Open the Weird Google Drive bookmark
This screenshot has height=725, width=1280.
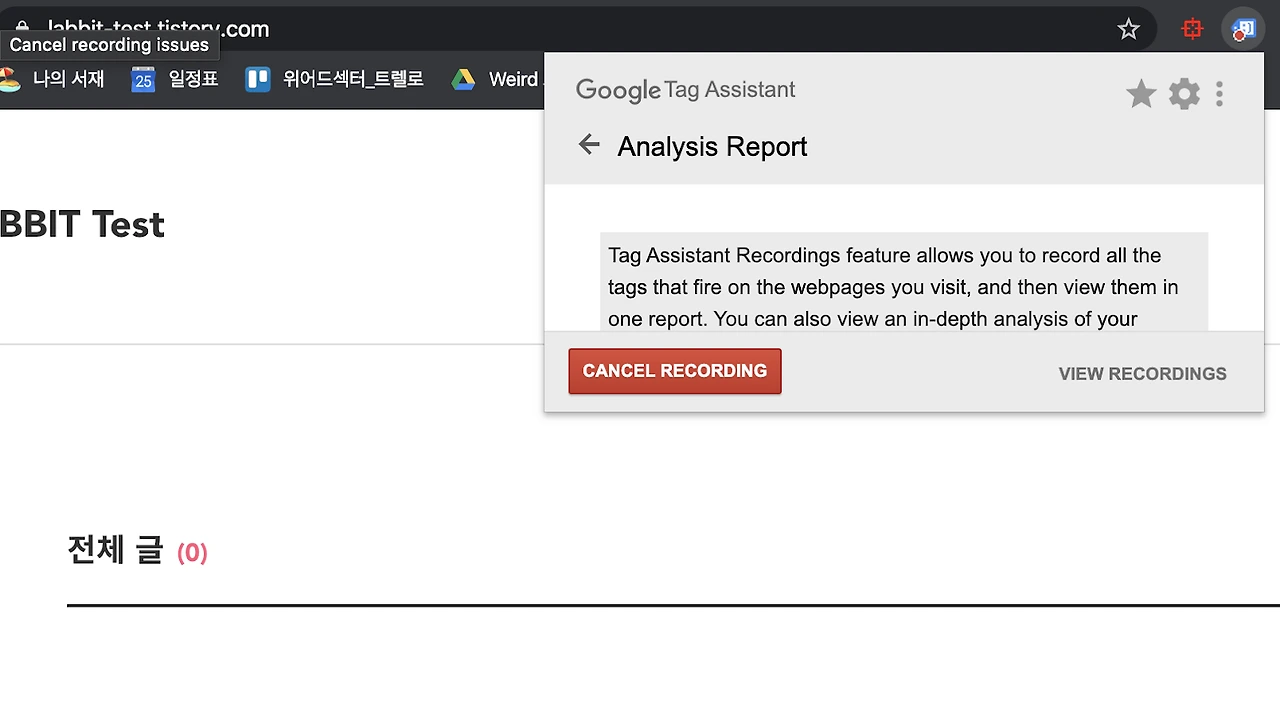click(496, 79)
